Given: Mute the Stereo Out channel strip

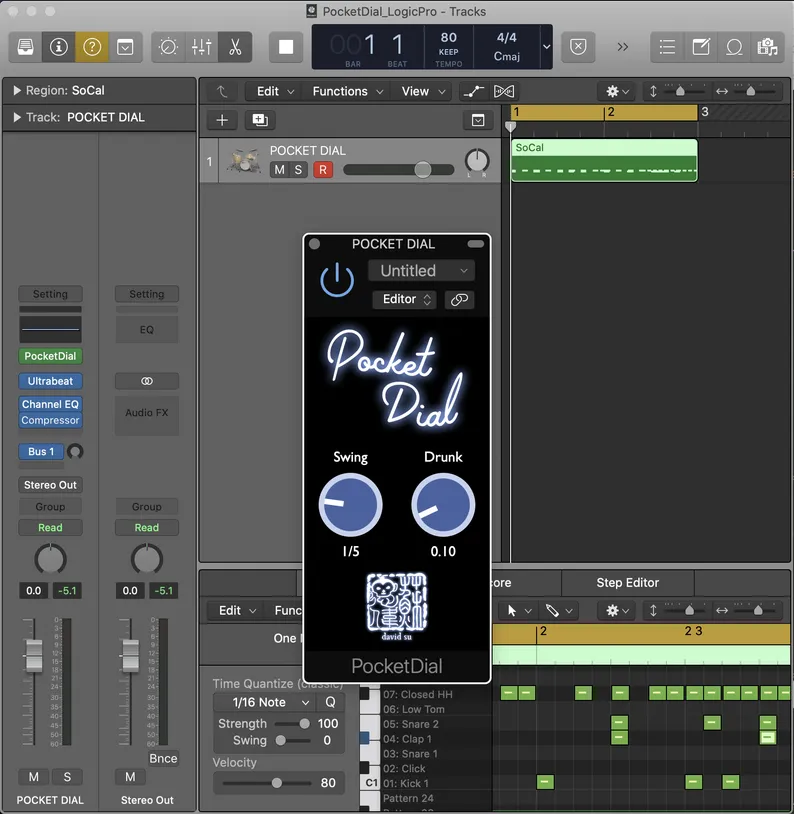Looking at the screenshot, I should click(x=130, y=777).
